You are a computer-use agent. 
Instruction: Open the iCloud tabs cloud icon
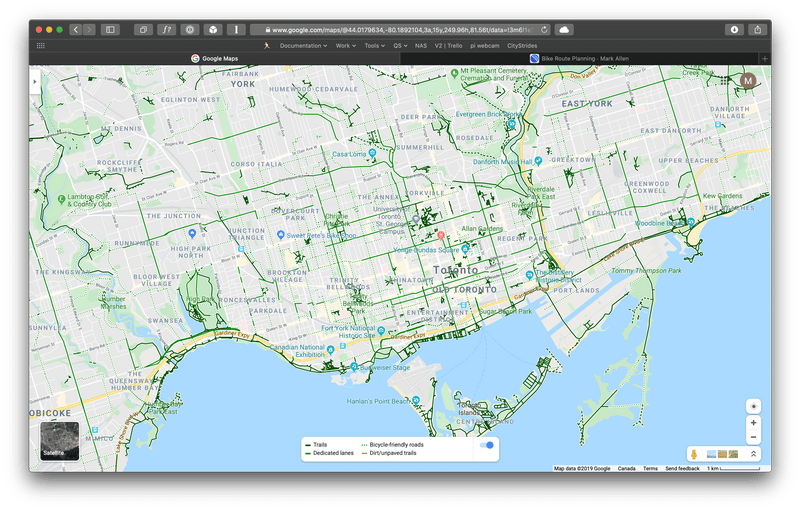coord(564,30)
